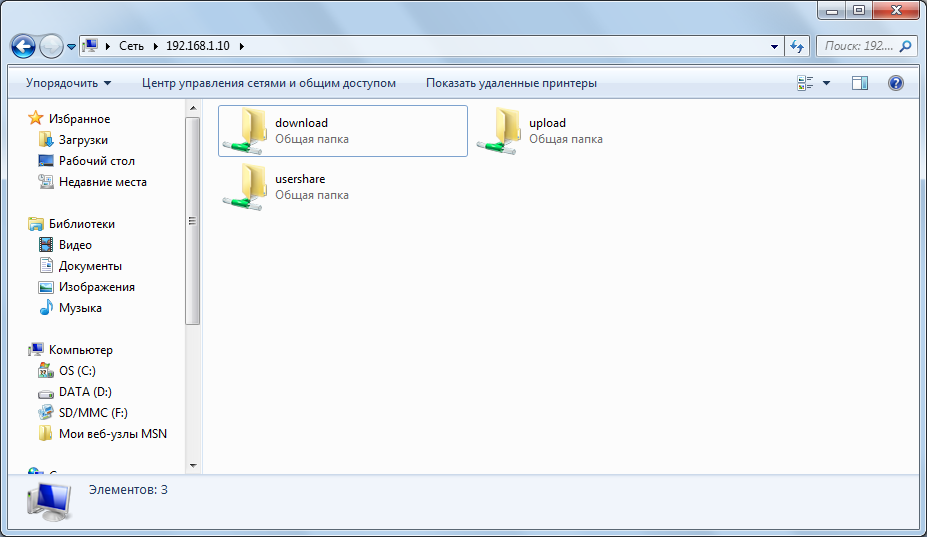Select the download shared folder icon
Viewport: 927px width, 537px height.
246,132
